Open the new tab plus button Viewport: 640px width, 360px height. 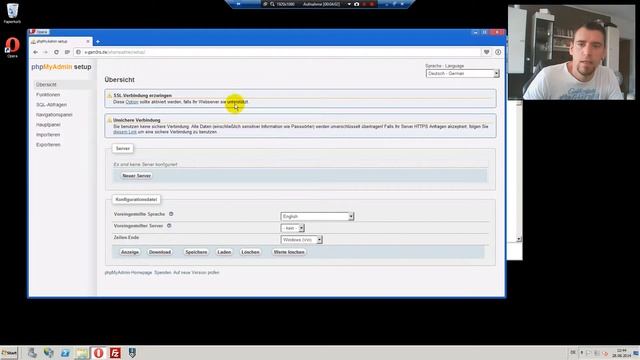coord(98,42)
